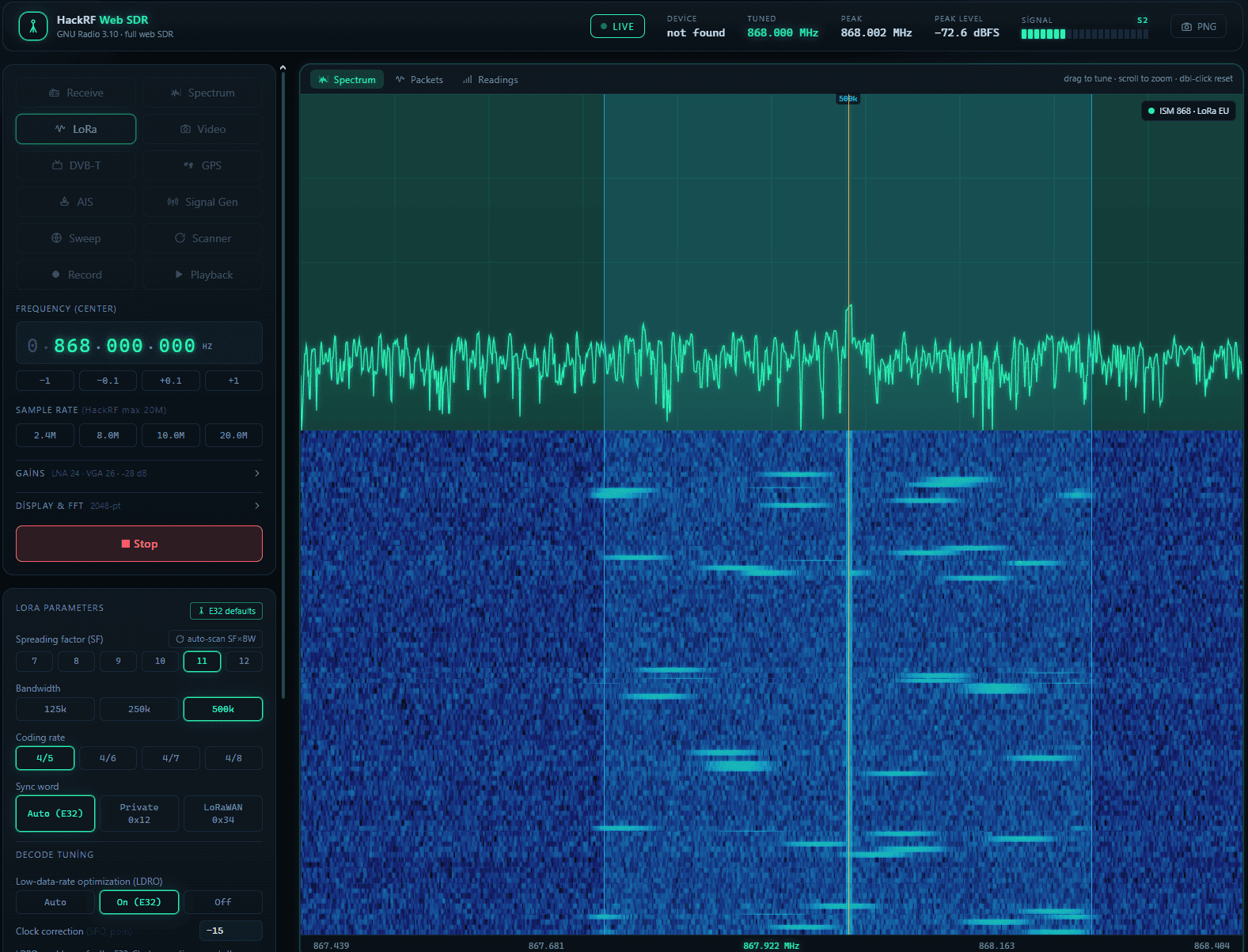Stop the live reception
Viewport: 1248px width, 952px height.
(139, 544)
